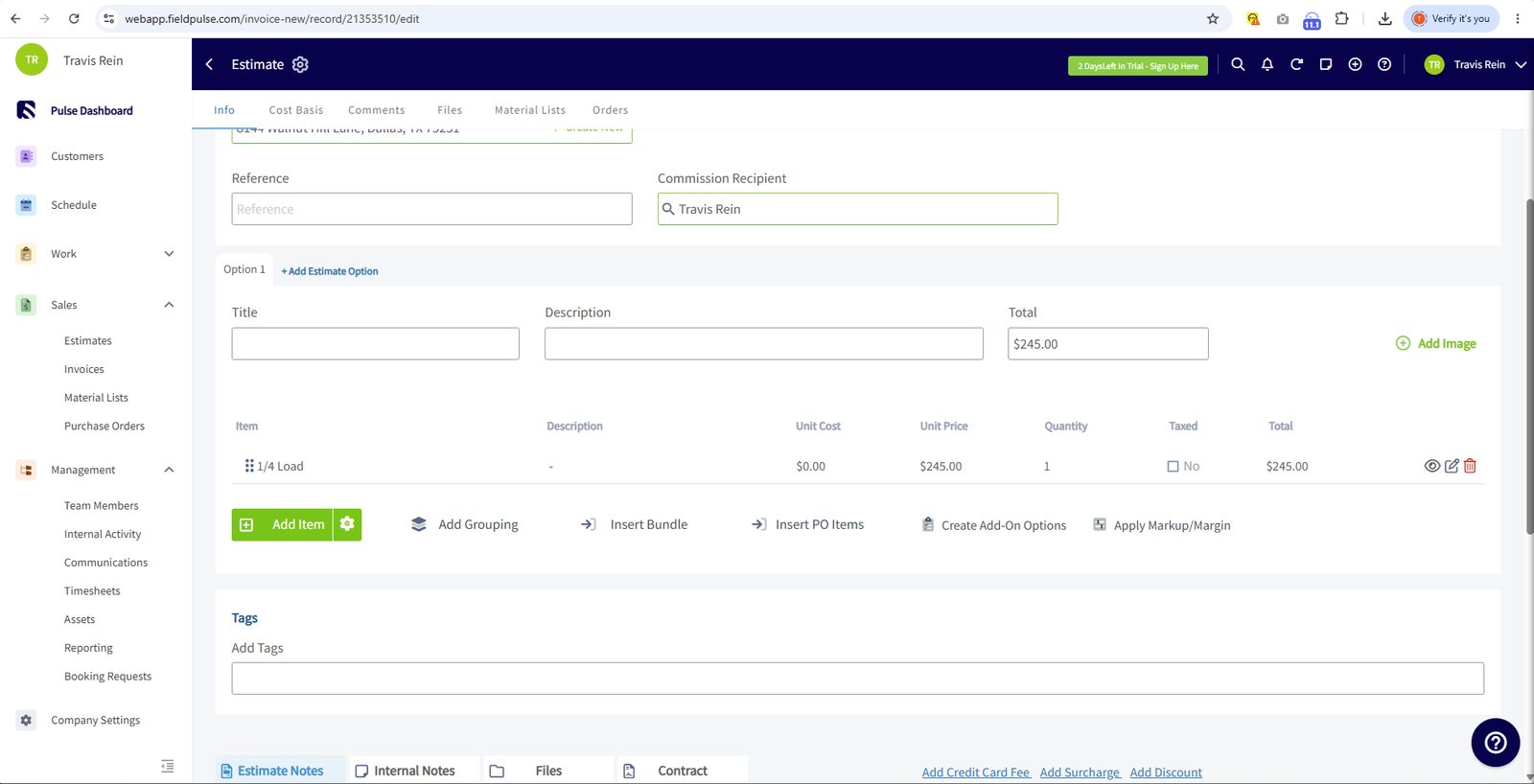Viewport: 1534px width, 784px height.
Task: Click Insert Bundle
Action: click(x=635, y=524)
